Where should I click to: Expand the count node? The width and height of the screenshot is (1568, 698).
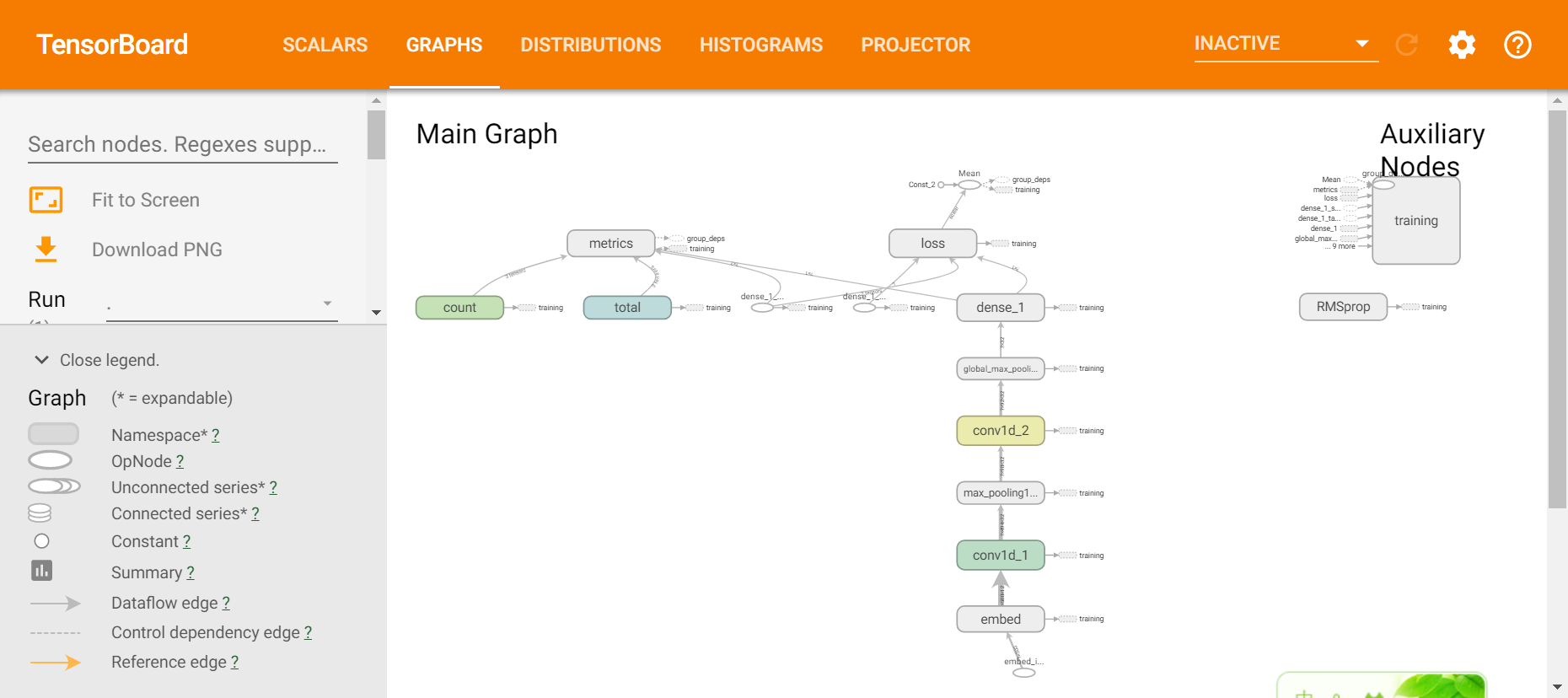tap(459, 308)
